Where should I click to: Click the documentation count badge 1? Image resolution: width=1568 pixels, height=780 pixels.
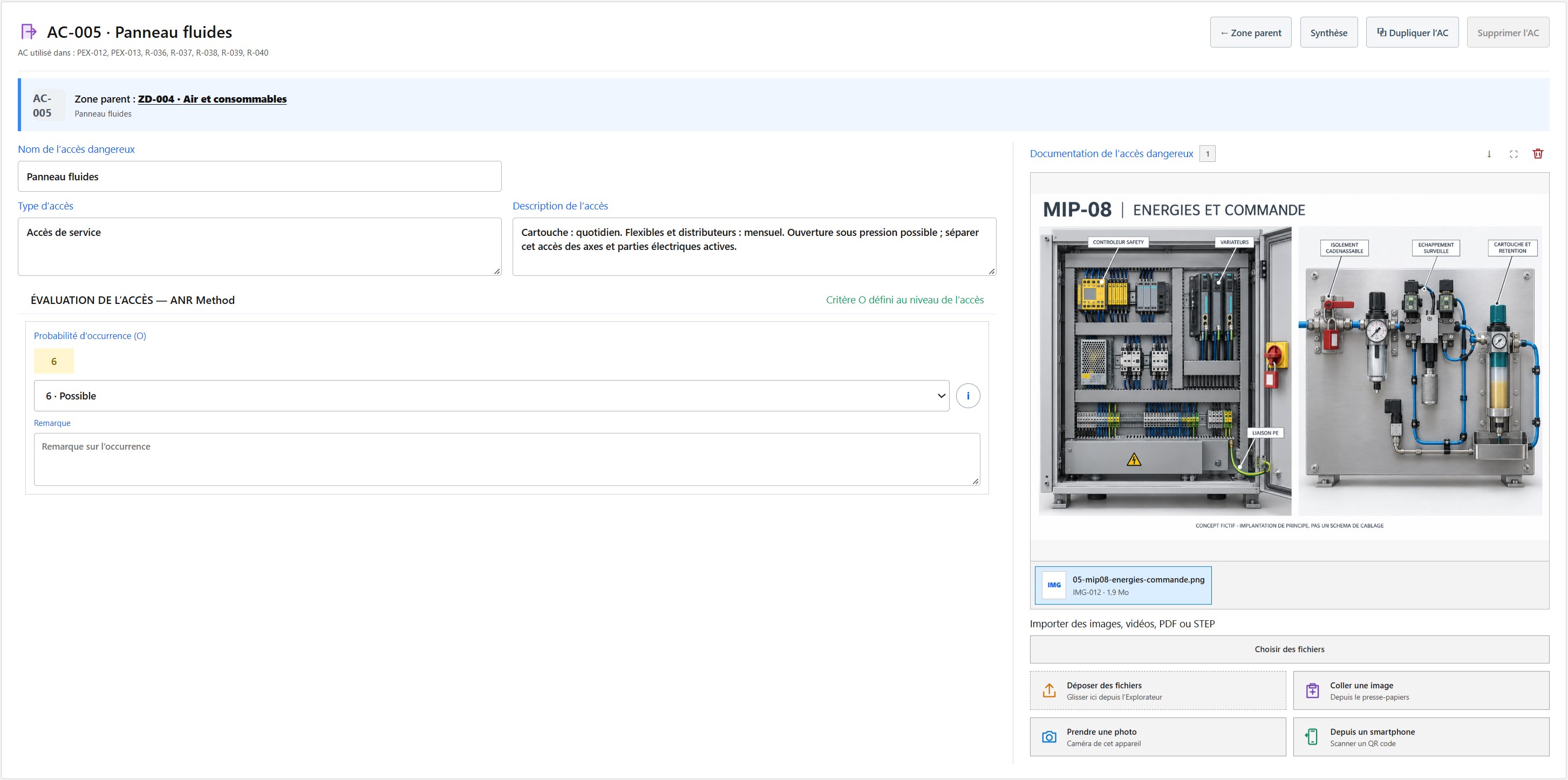pyautogui.click(x=1207, y=153)
